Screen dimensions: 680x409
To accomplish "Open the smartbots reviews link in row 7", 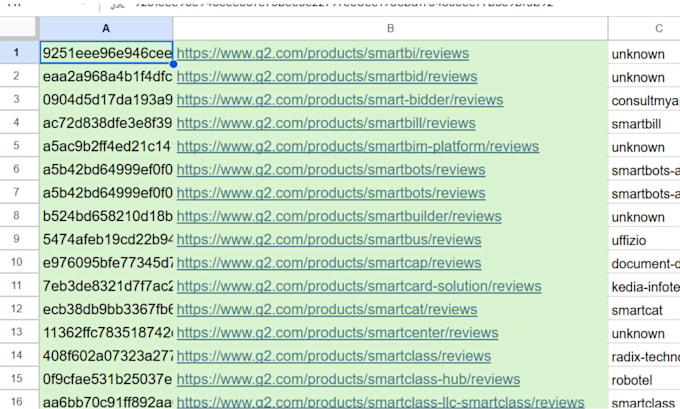I will pyautogui.click(x=331, y=193).
